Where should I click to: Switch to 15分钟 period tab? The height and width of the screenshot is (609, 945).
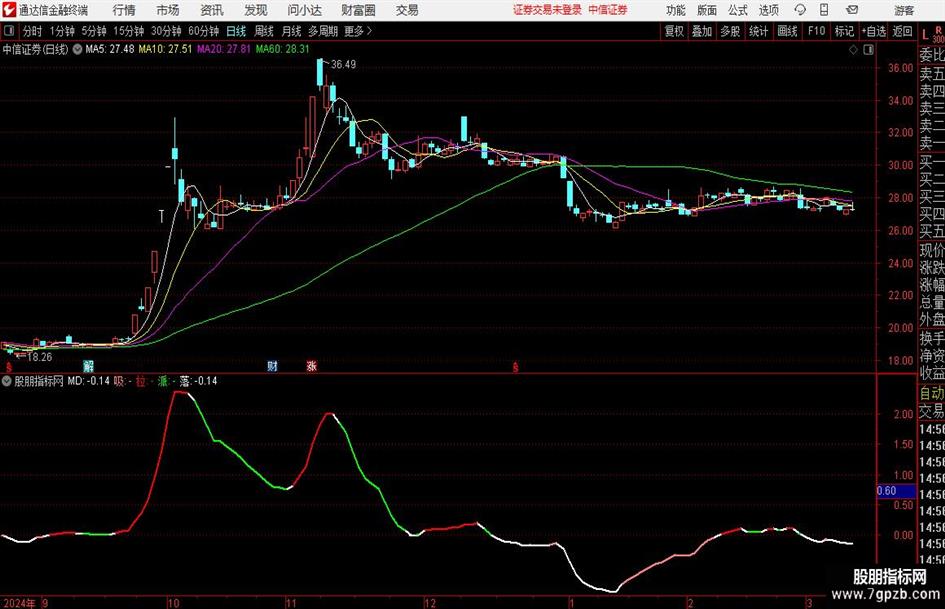[x=129, y=31]
